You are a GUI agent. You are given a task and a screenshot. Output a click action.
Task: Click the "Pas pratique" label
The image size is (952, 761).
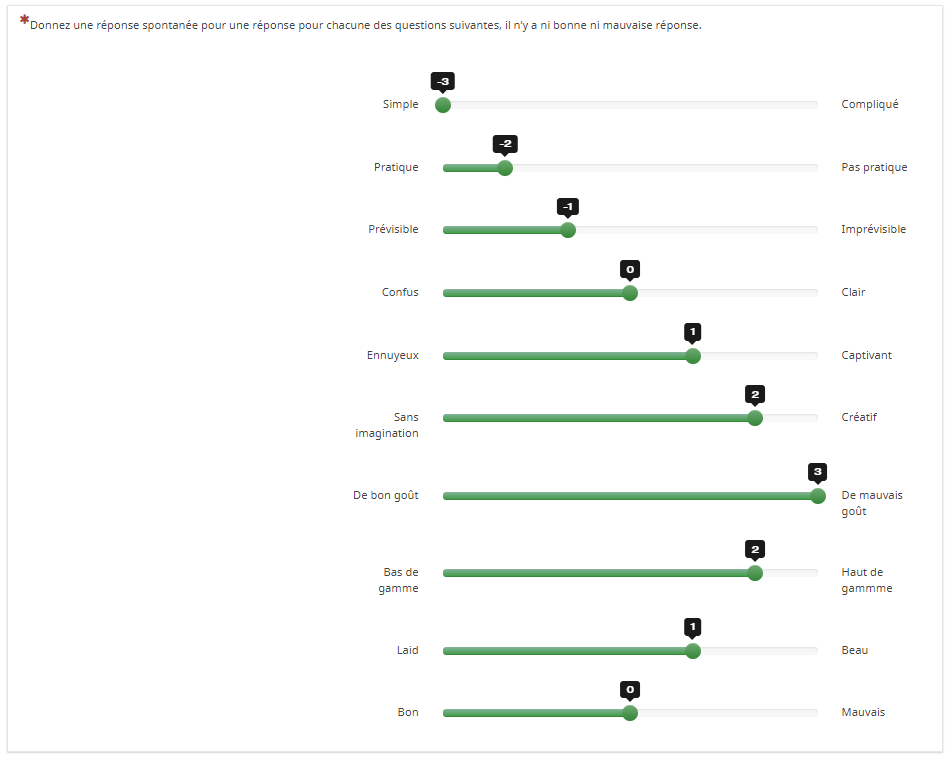(875, 167)
